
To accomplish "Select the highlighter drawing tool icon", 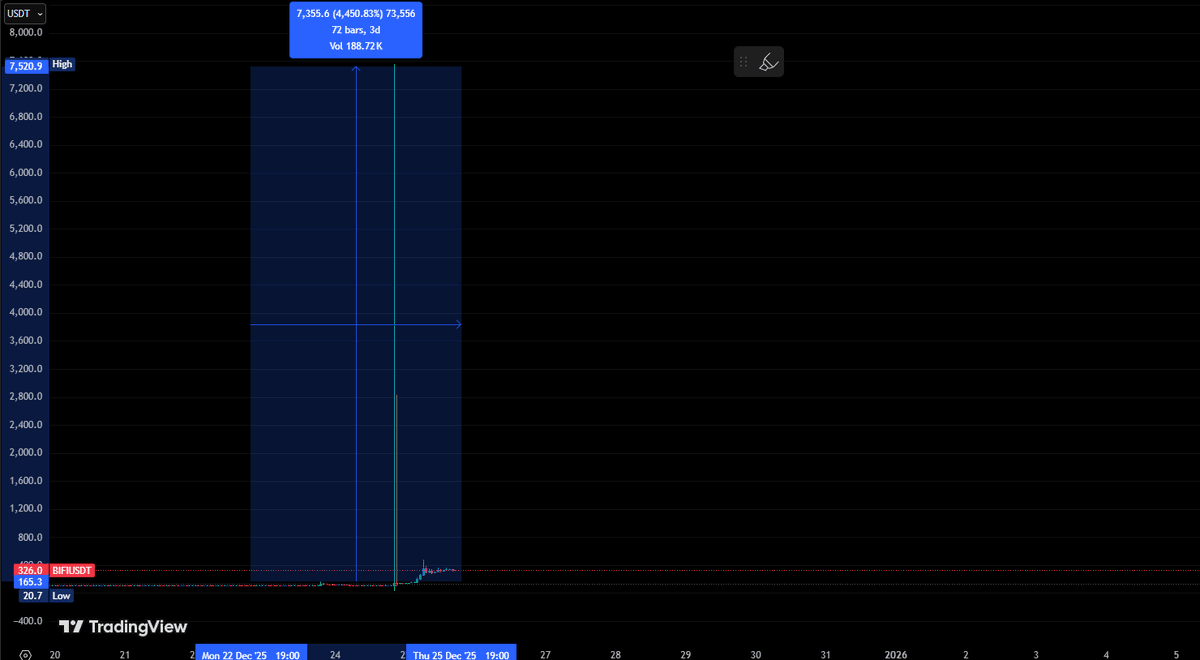I will pyautogui.click(x=768, y=62).
